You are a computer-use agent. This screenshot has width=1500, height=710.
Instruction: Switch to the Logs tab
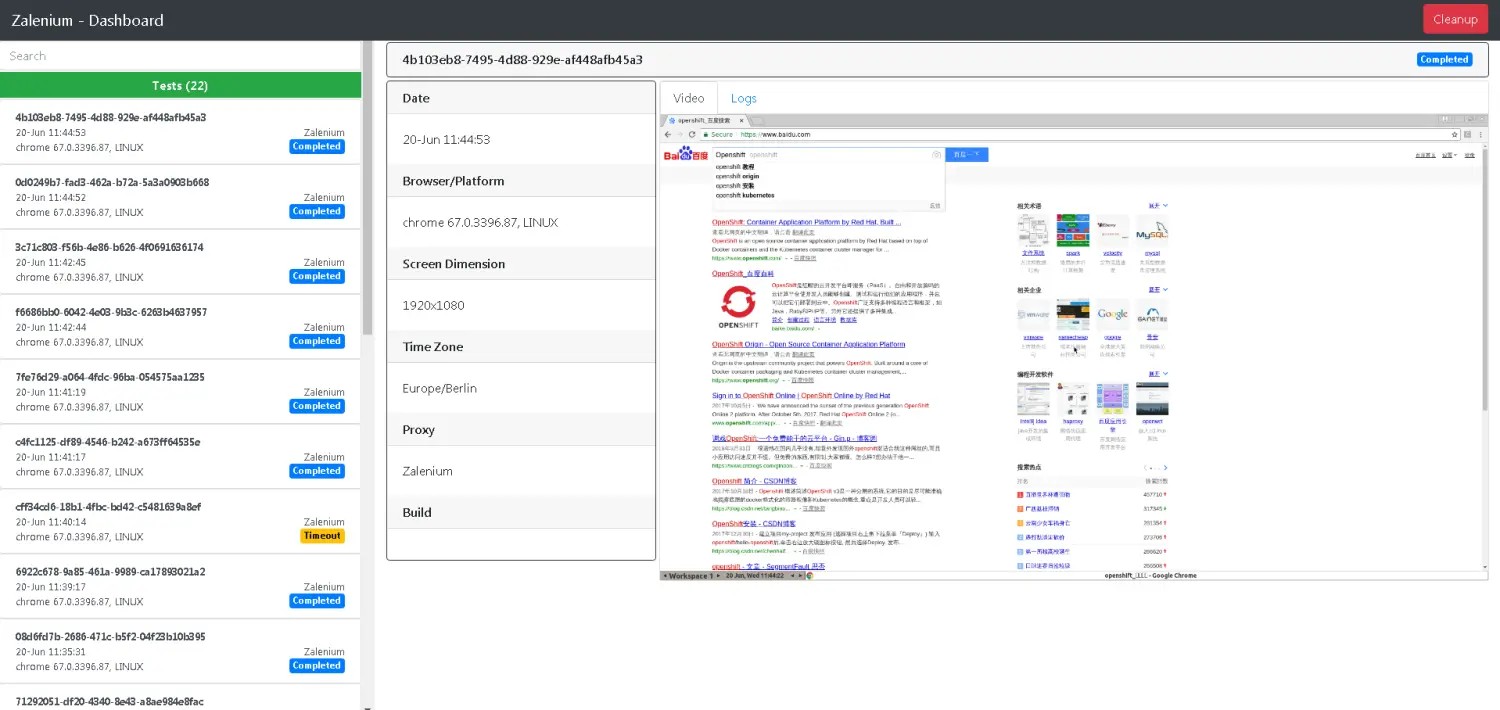[x=743, y=98]
